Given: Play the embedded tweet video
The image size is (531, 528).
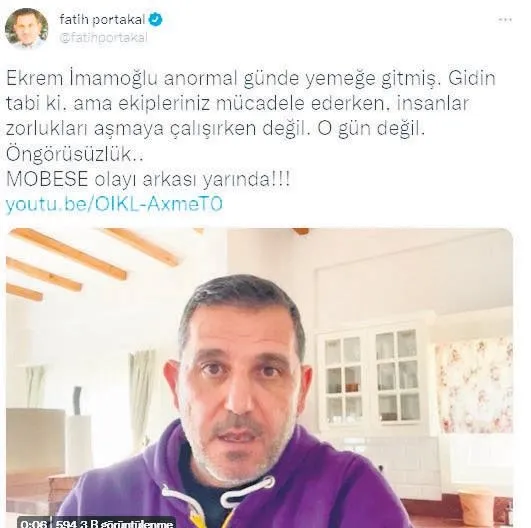Looking at the screenshot, I should coord(259,378).
